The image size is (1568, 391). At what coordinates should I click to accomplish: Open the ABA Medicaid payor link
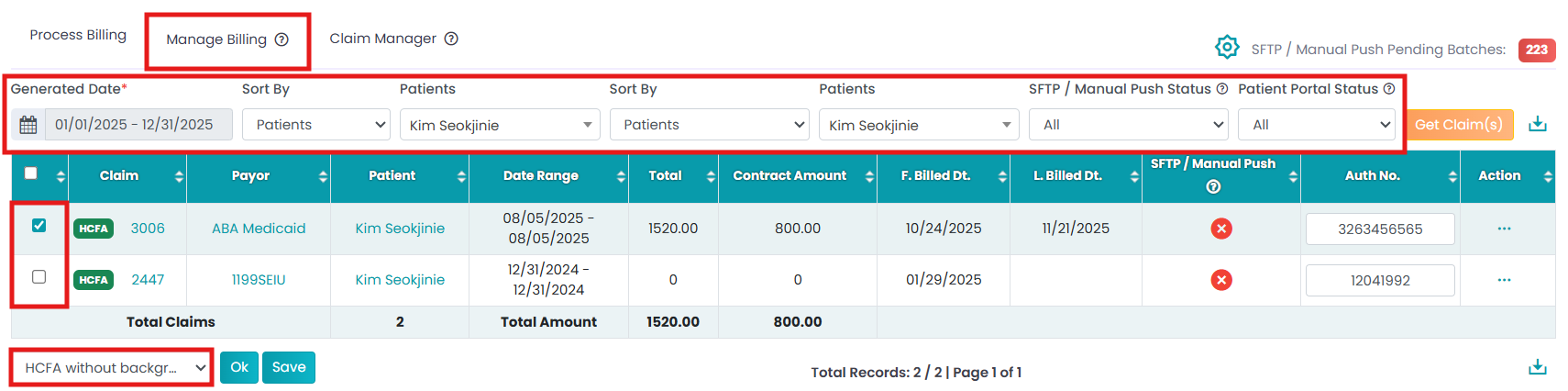pos(259,229)
